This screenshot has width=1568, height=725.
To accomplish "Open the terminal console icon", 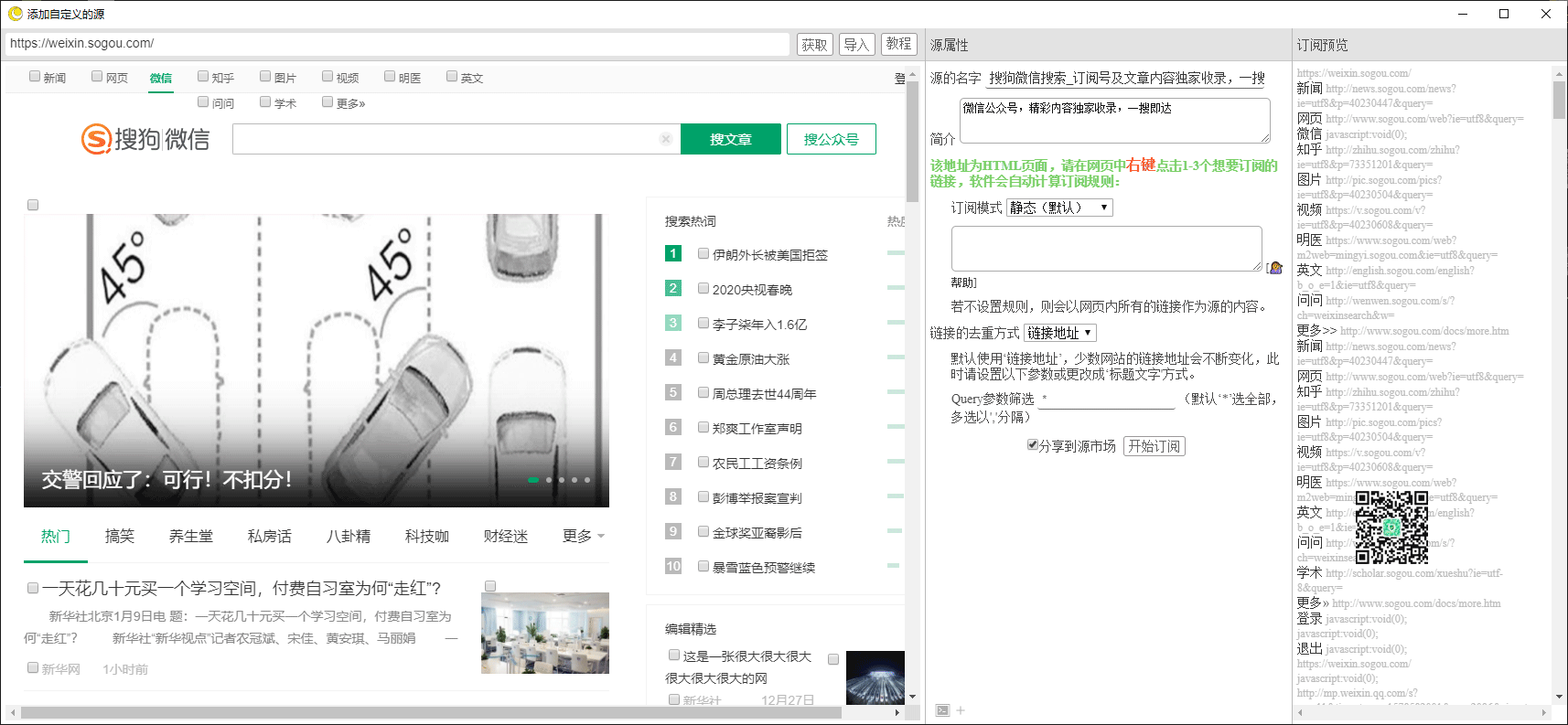I will [x=942, y=710].
